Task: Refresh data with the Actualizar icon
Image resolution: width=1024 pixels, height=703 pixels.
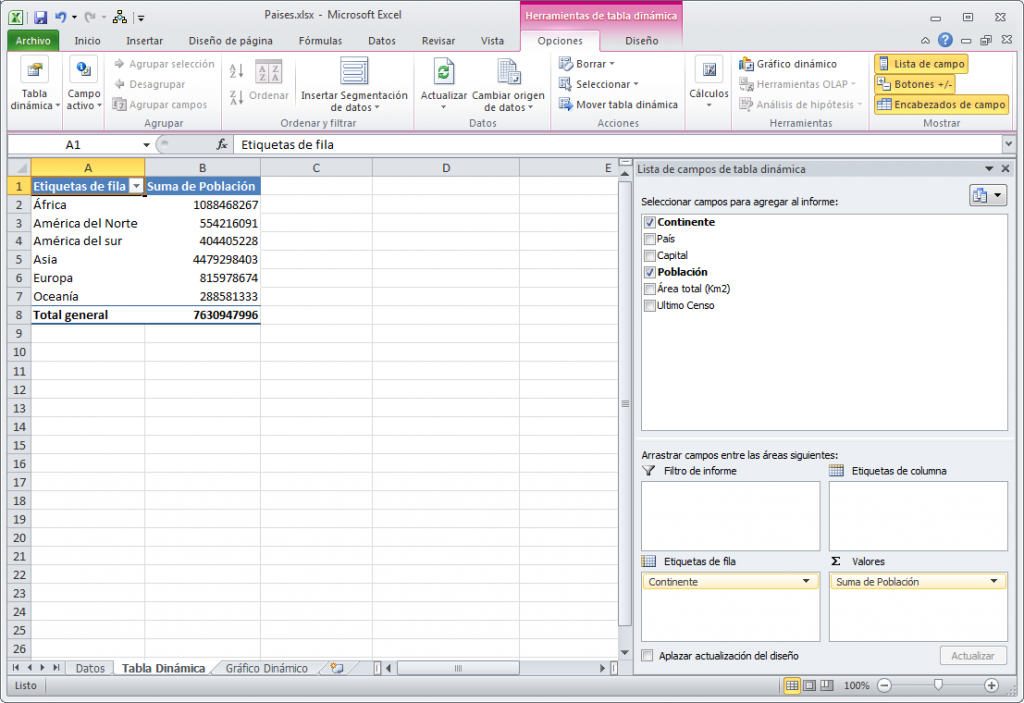Action: (443, 71)
